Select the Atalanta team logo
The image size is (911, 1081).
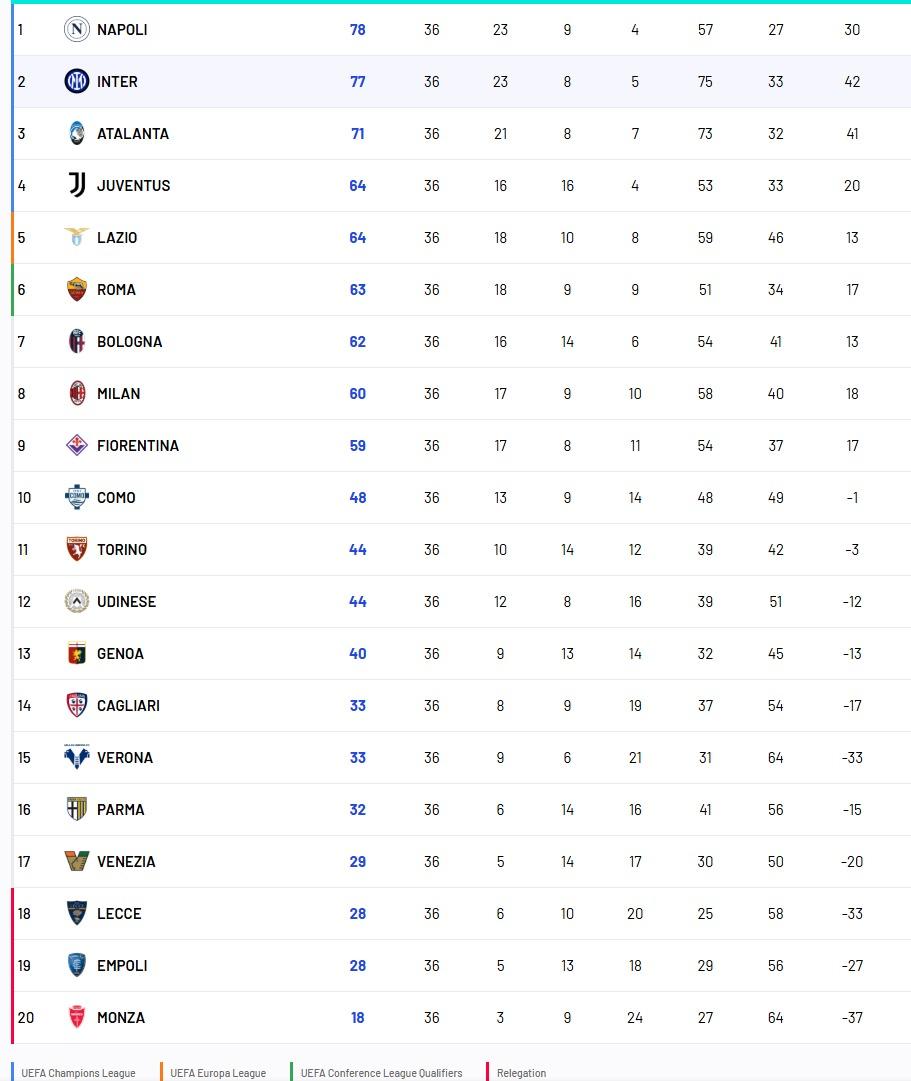click(77, 134)
